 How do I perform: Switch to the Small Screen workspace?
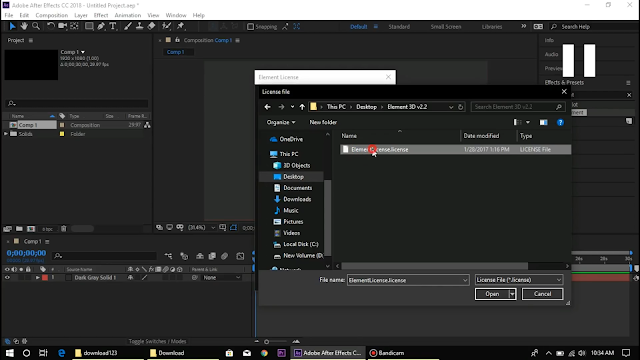tap(446, 27)
